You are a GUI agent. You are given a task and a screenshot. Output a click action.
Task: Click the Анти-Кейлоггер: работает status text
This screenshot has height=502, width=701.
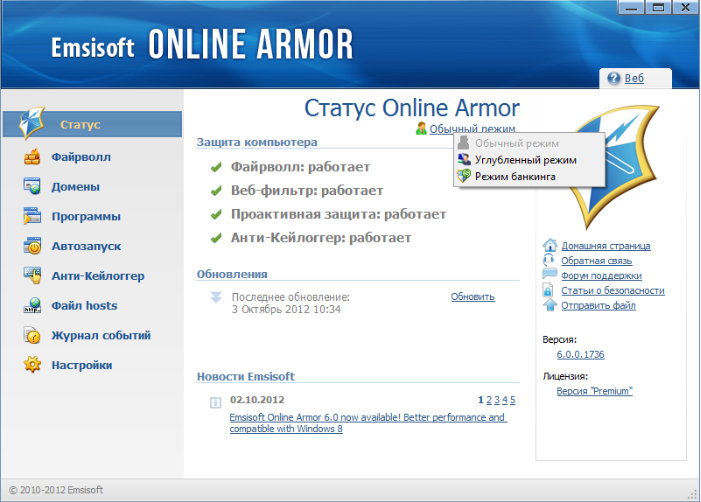pos(321,238)
